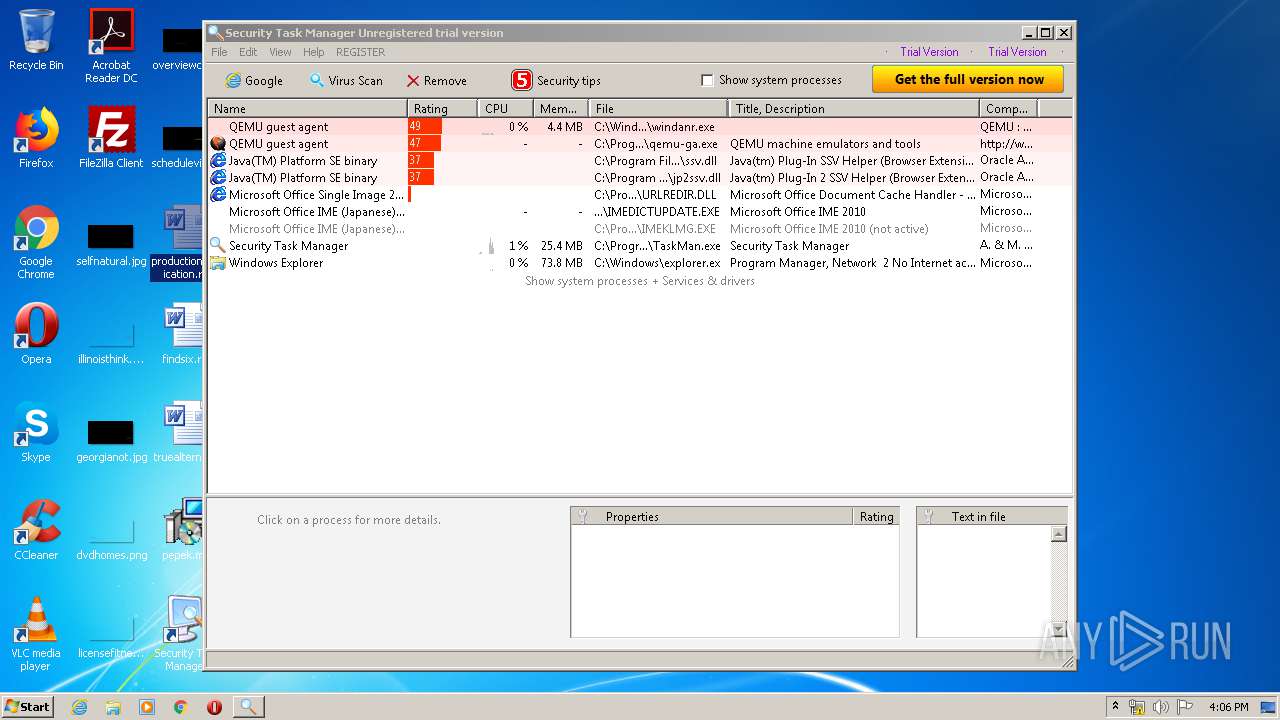Viewport: 1280px width, 720px height.
Task: Click Java icon in jp2ssv.dll row
Action: pos(218,178)
